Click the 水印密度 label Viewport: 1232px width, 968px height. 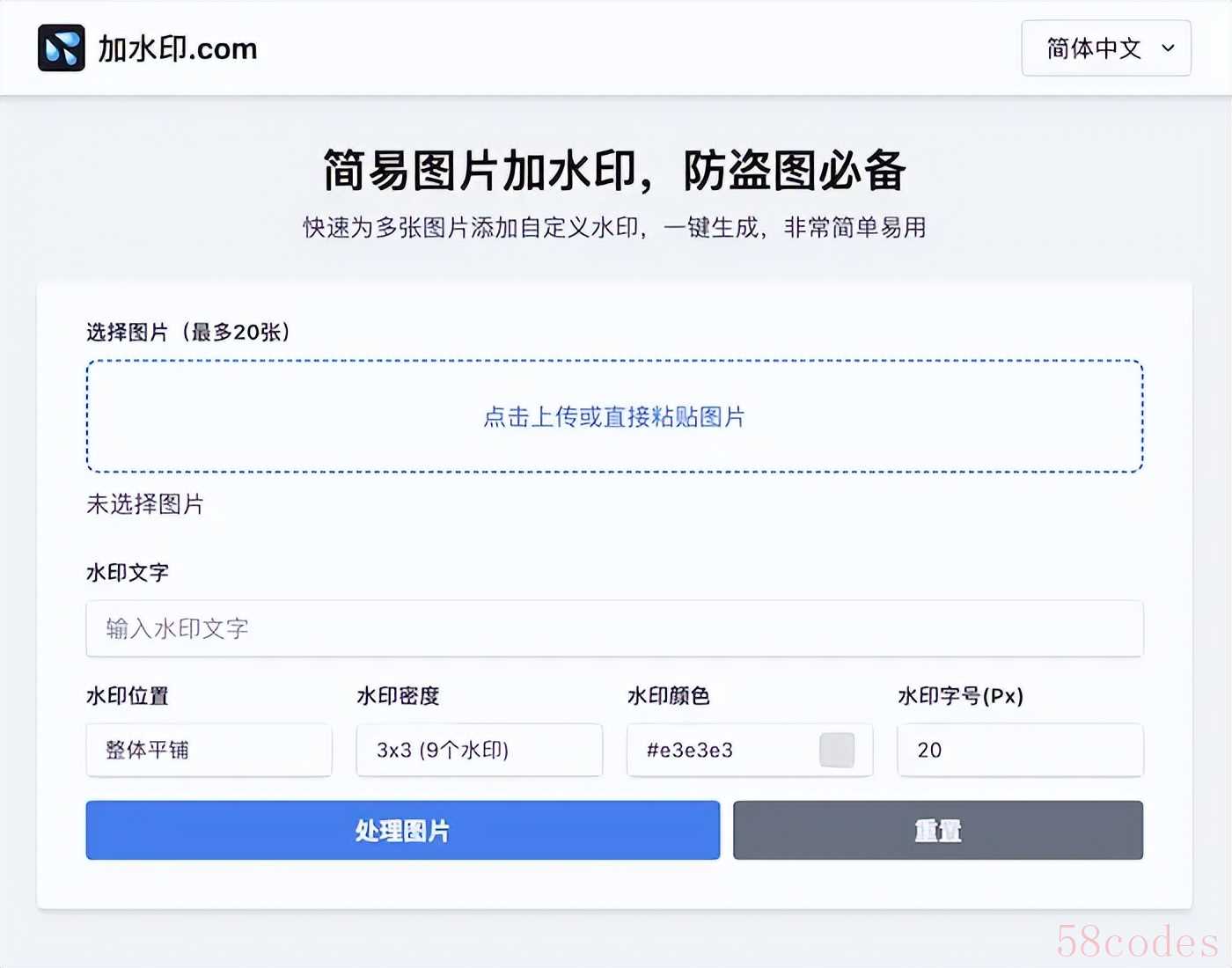coord(398,696)
